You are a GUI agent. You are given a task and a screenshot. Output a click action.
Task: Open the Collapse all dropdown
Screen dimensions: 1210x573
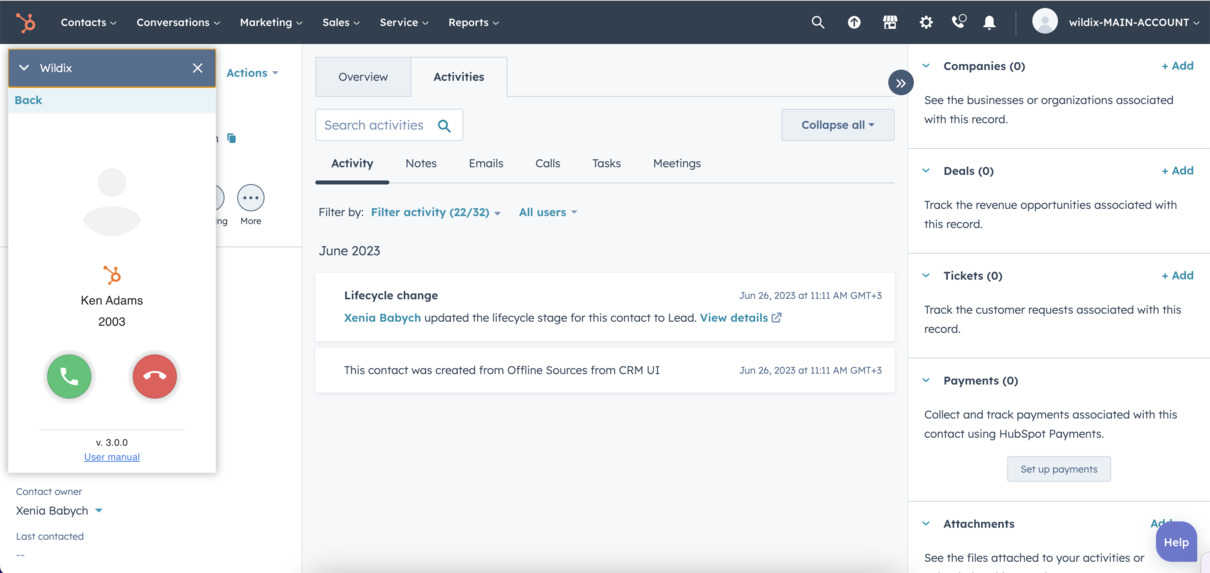[x=837, y=125]
